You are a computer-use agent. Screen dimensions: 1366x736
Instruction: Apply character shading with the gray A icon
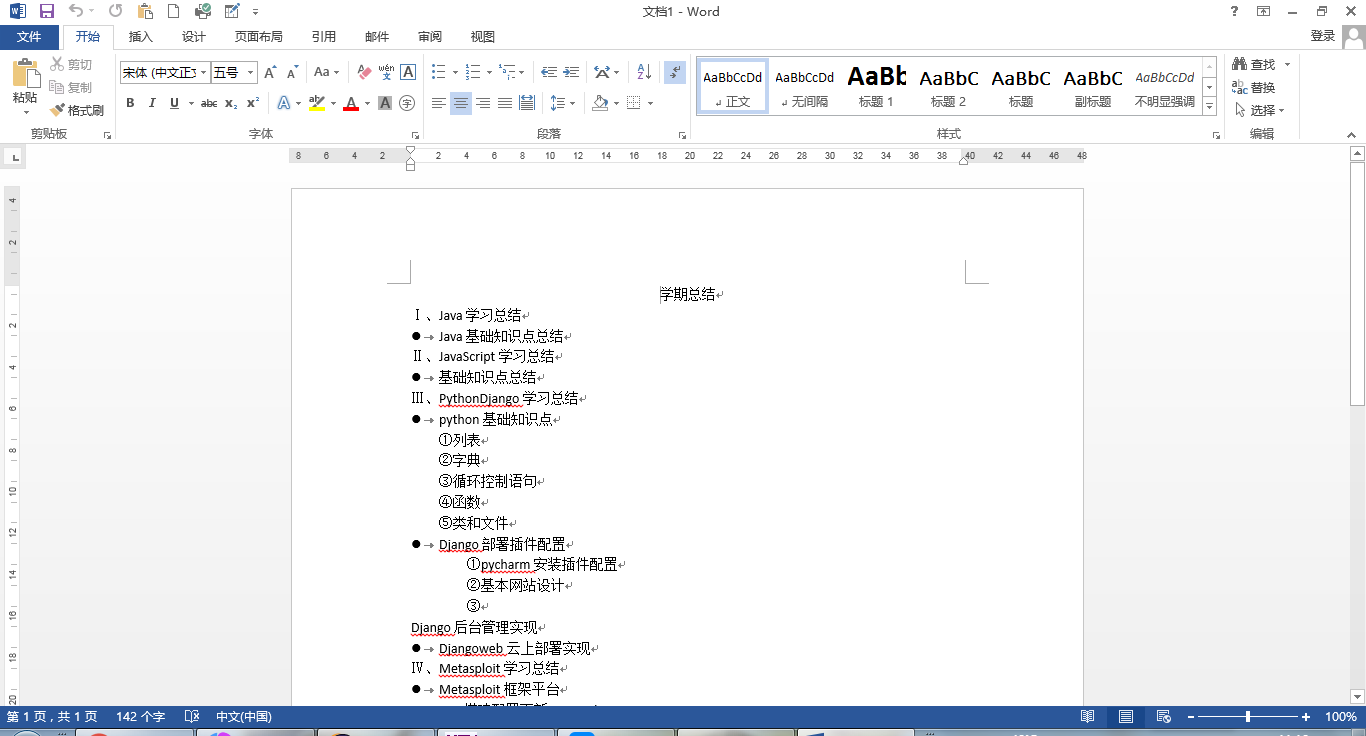tap(385, 103)
